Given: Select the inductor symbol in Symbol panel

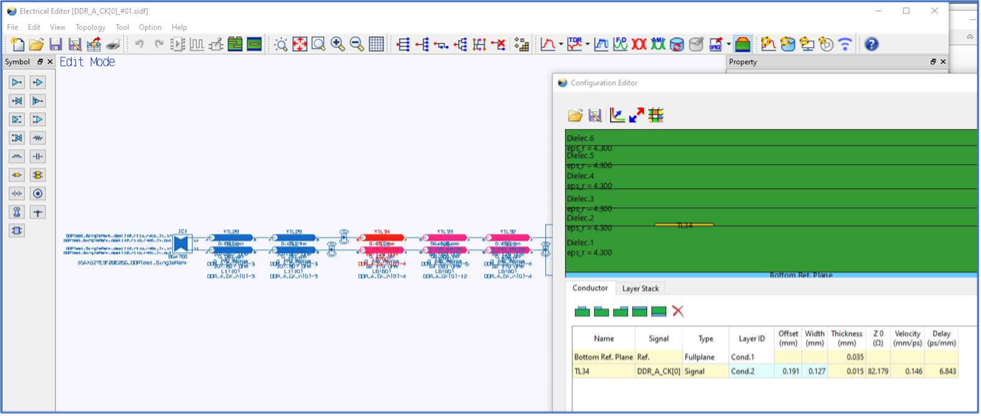Looking at the screenshot, I should click(17, 156).
